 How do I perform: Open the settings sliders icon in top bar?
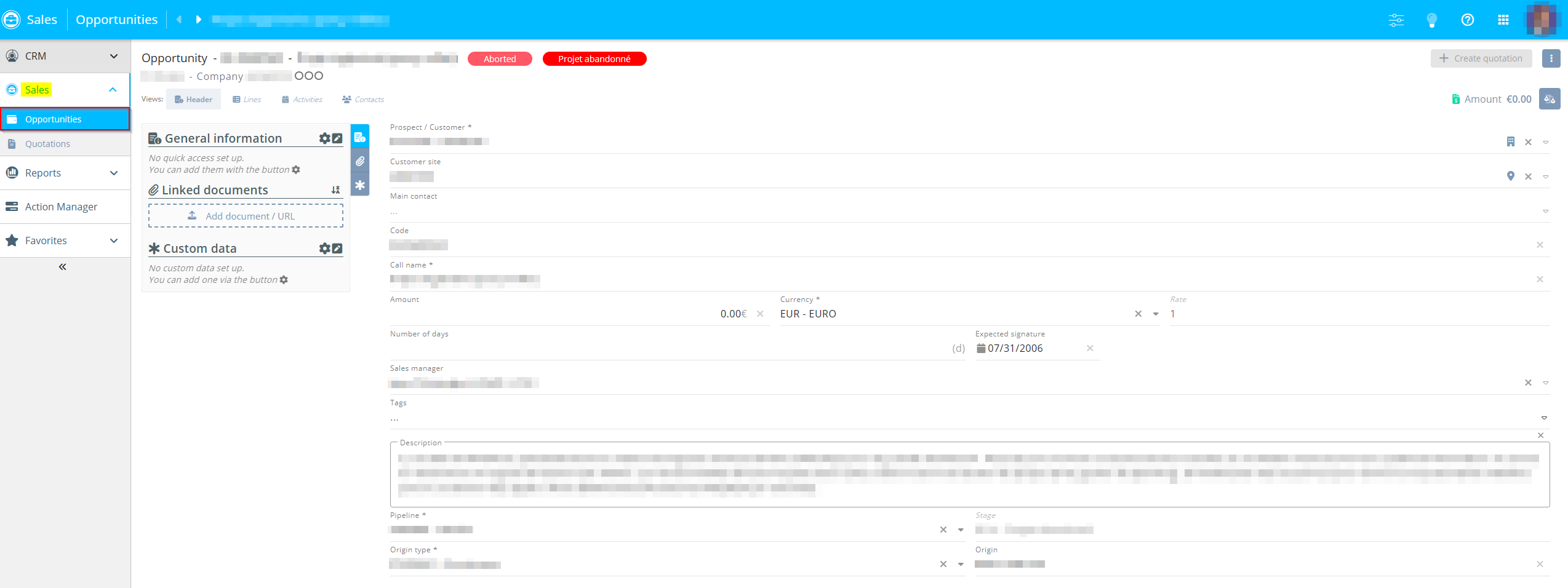(x=1396, y=20)
